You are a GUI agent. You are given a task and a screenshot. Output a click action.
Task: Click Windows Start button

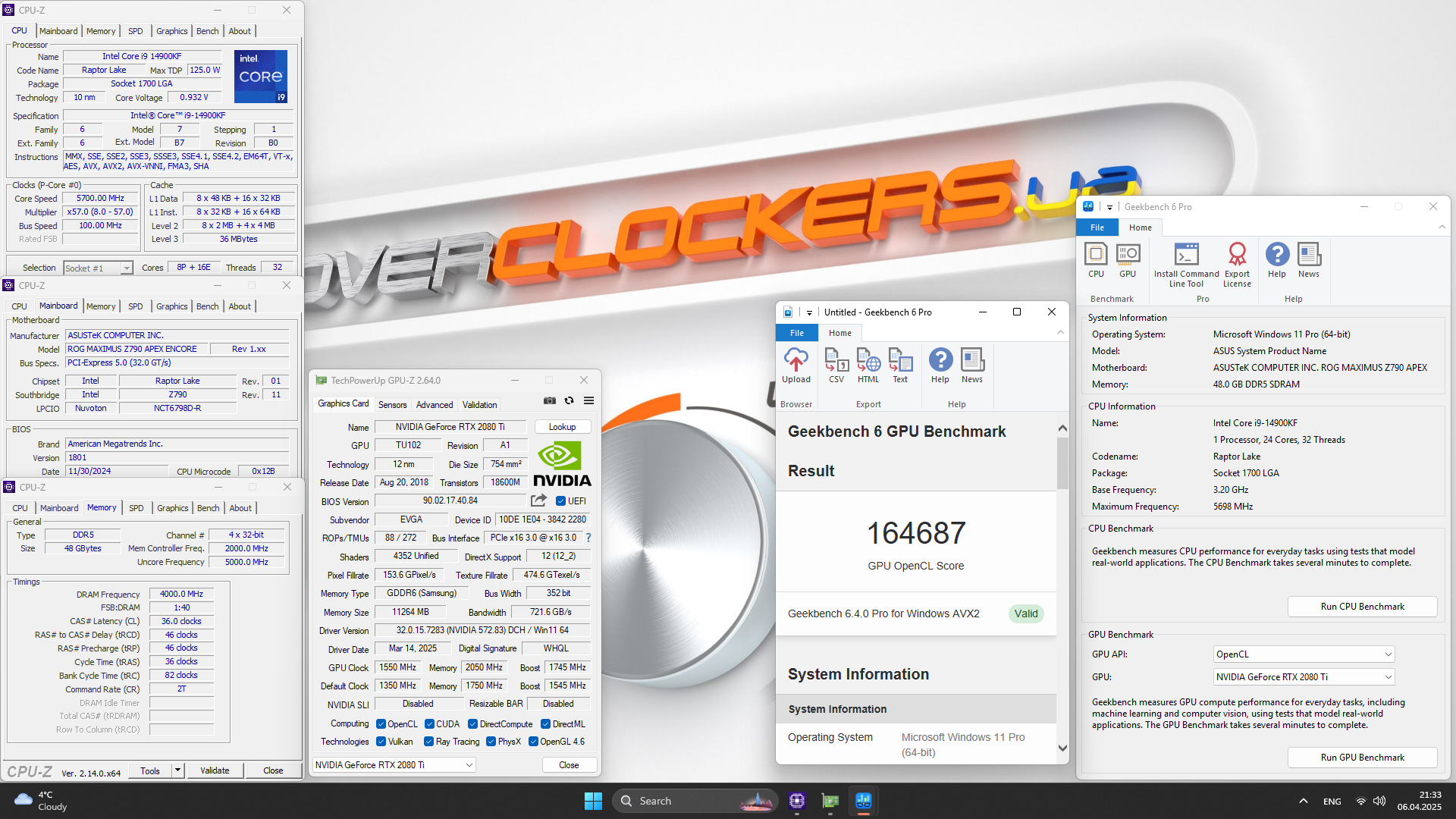click(x=593, y=801)
